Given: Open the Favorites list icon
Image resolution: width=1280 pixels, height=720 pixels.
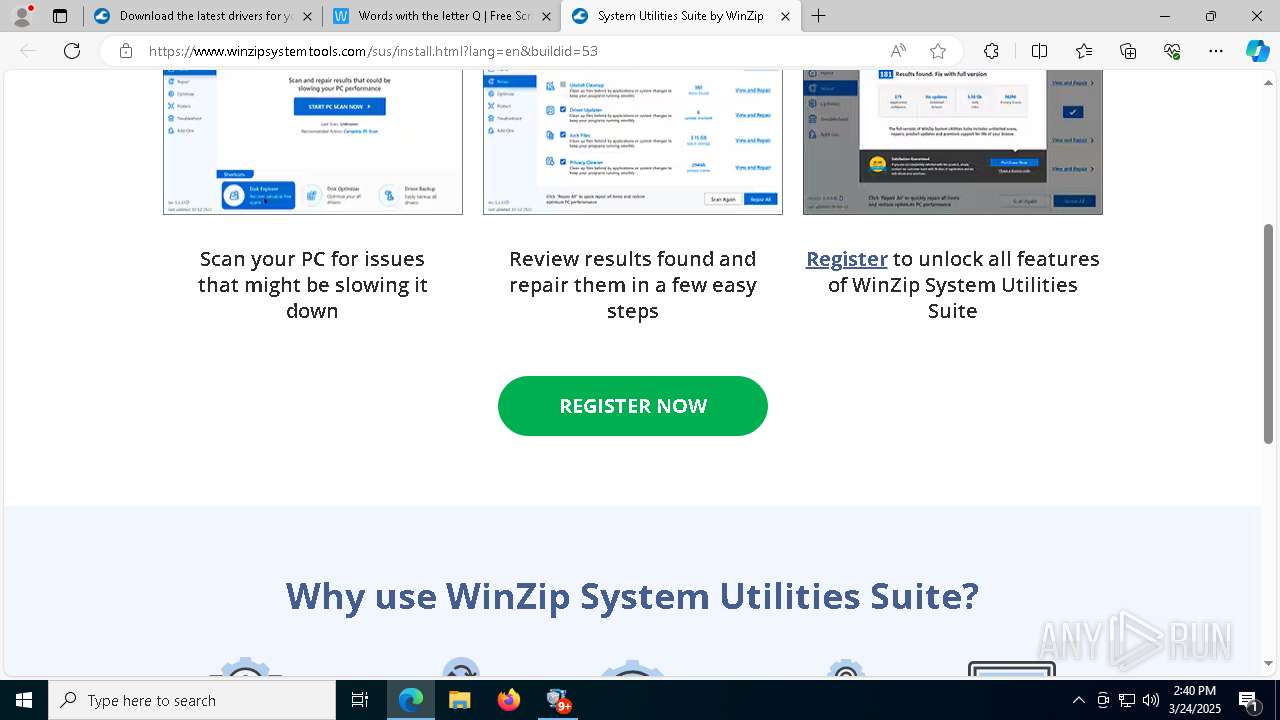Looking at the screenshot, I should [x=1084, y=51].
